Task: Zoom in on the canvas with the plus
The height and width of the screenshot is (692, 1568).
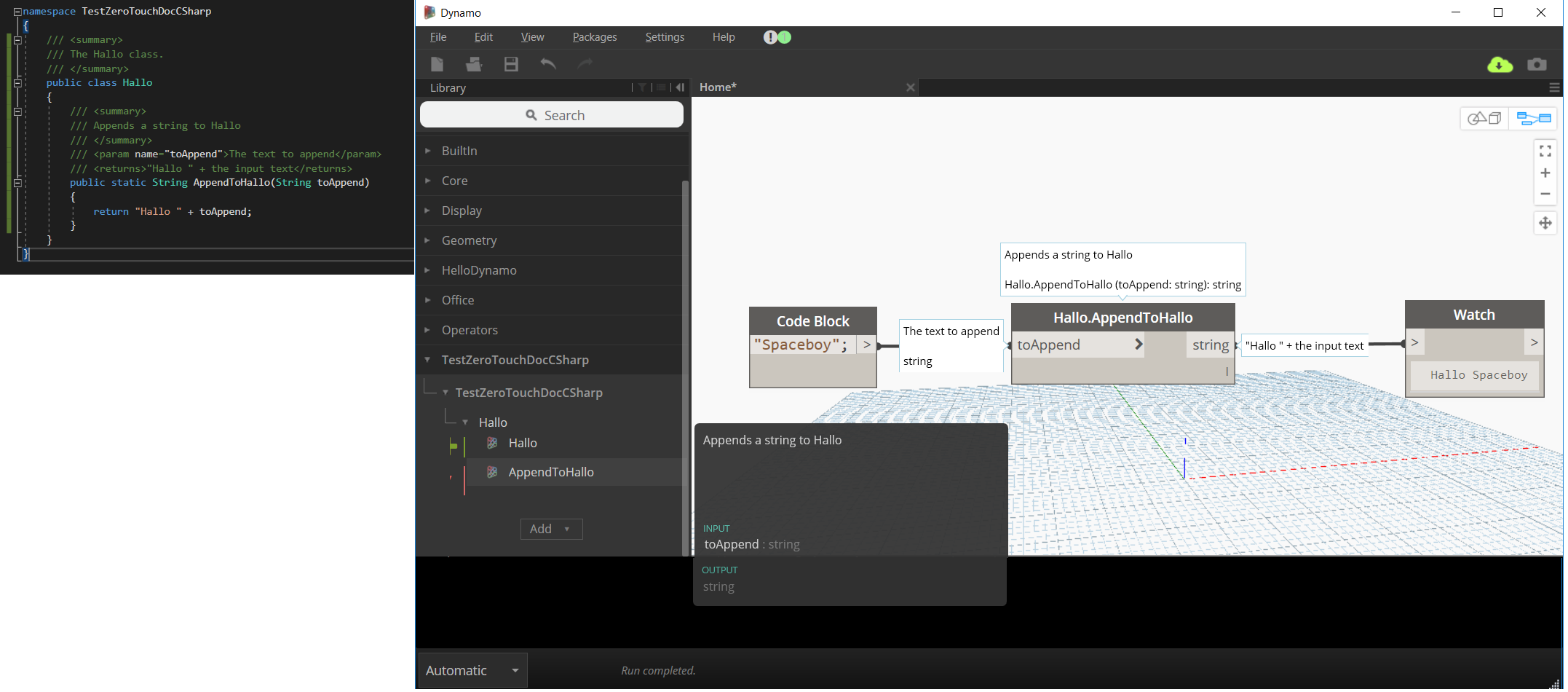Action: click(x=1545, y=173)
